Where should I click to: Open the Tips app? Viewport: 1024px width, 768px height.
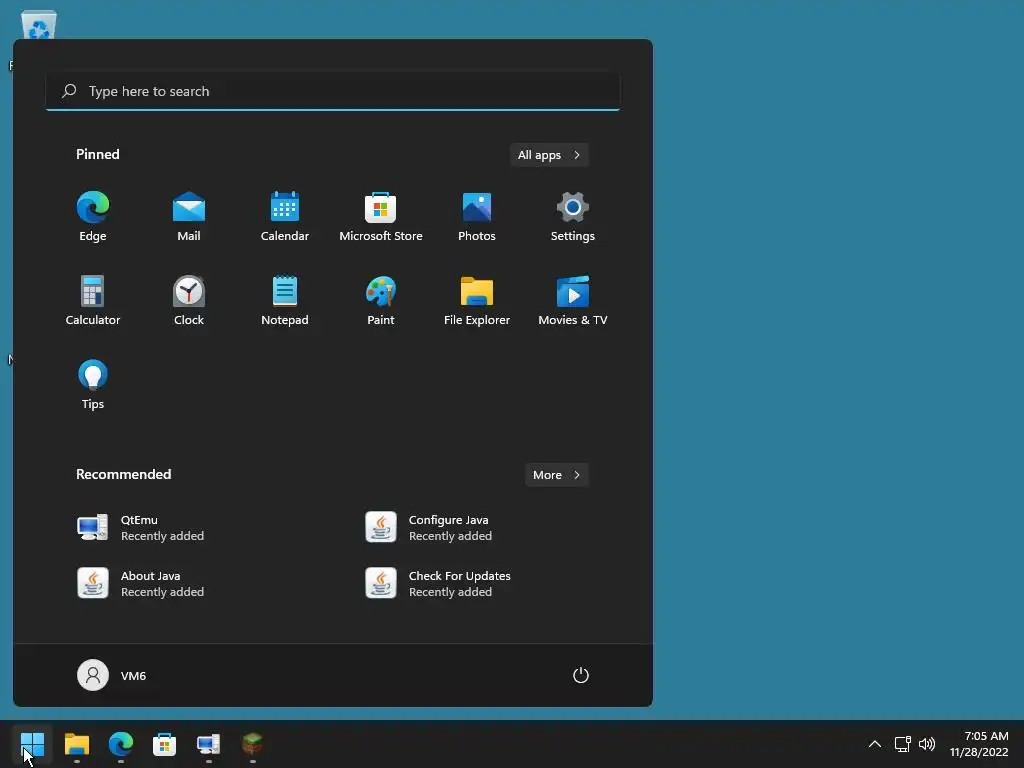(93, 385)
